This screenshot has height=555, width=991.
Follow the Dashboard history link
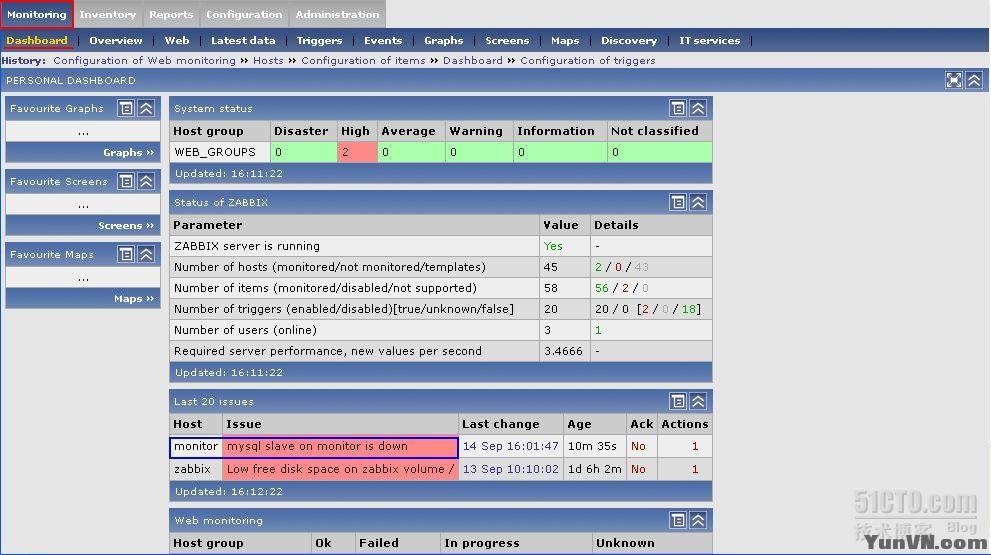[x=473, y=61]
